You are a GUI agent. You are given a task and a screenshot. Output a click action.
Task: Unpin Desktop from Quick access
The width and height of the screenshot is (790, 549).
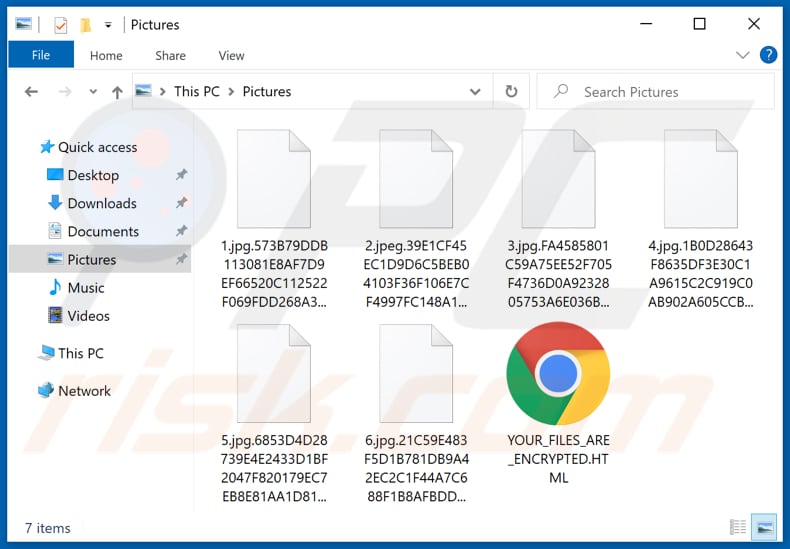(x=181, y=175)
